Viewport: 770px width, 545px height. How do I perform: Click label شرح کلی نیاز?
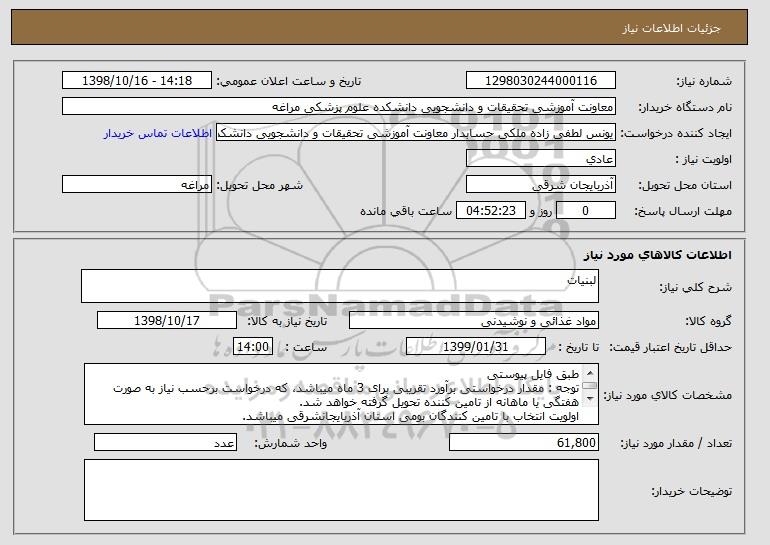pyautogui.click(x=695, y=287)
